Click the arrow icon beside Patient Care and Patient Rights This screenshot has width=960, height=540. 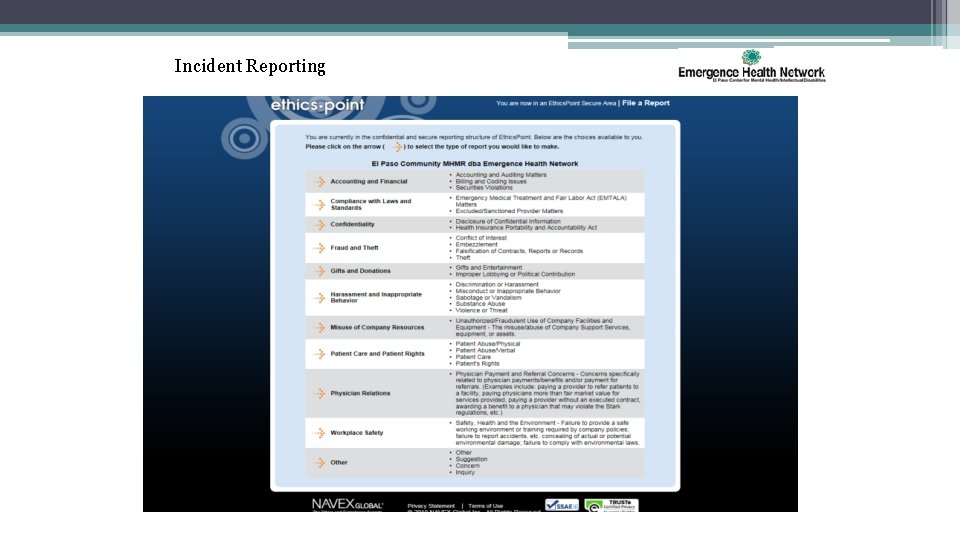(x=320, y=354)
